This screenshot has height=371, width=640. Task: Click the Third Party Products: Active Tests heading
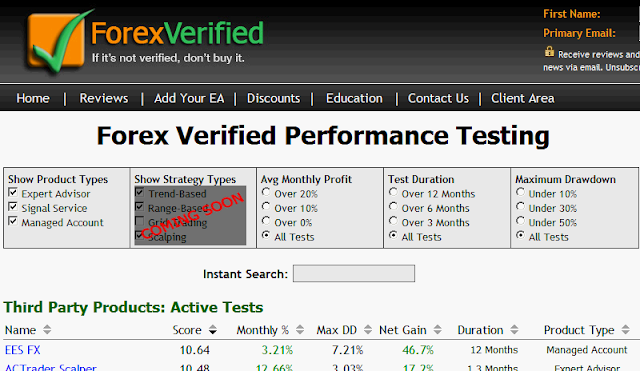(x=133, y=307)
